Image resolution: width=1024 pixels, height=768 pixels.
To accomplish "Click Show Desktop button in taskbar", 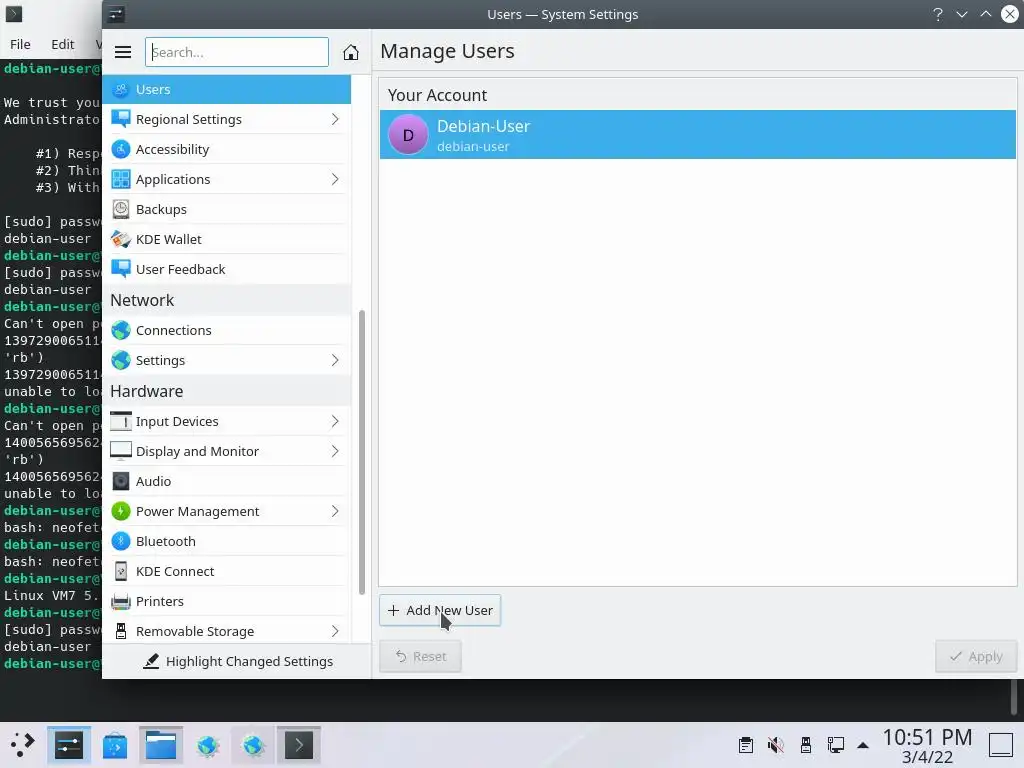I will point(1000,745).
